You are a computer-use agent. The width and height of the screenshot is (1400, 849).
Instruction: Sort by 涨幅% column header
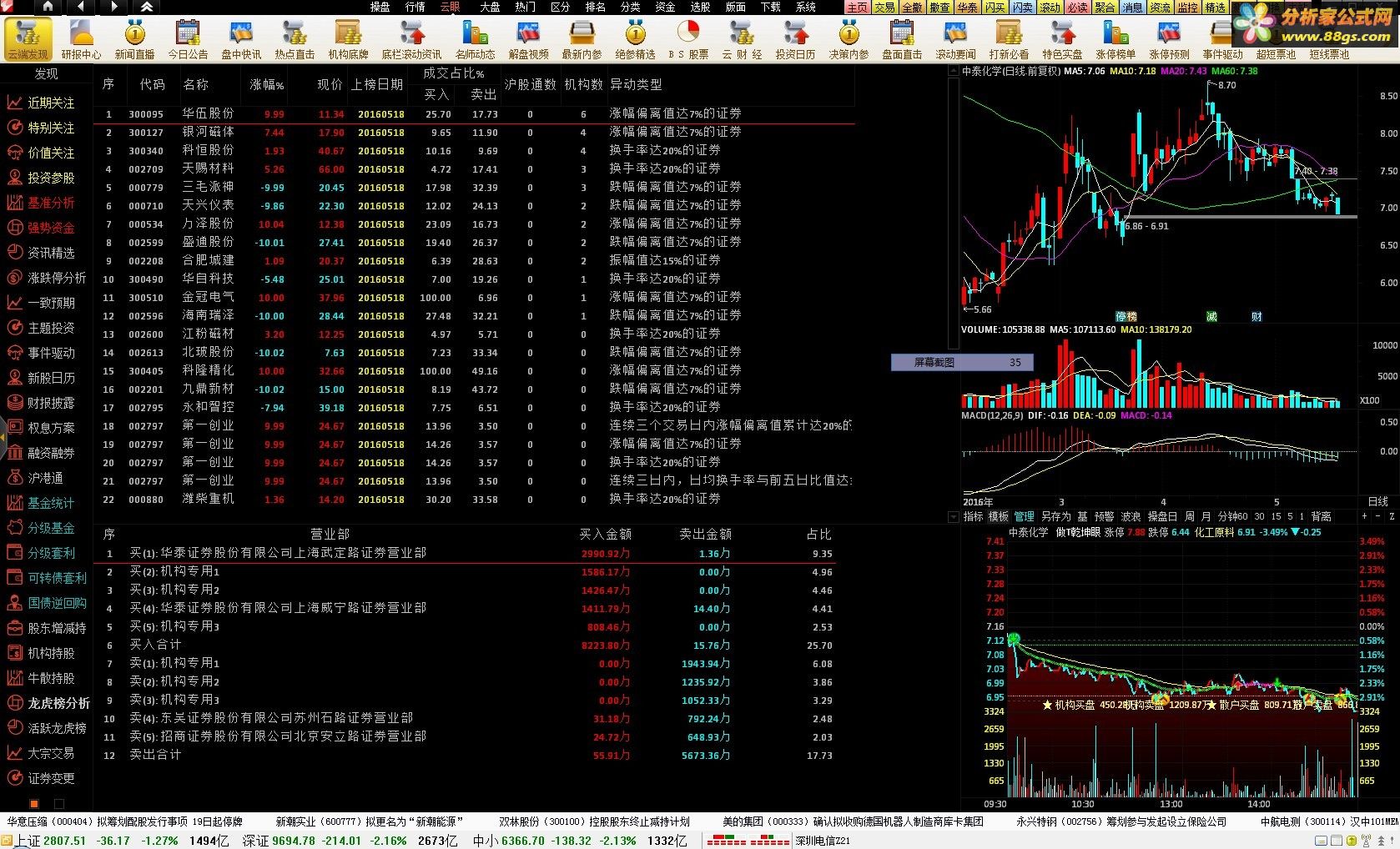point(267,85)
